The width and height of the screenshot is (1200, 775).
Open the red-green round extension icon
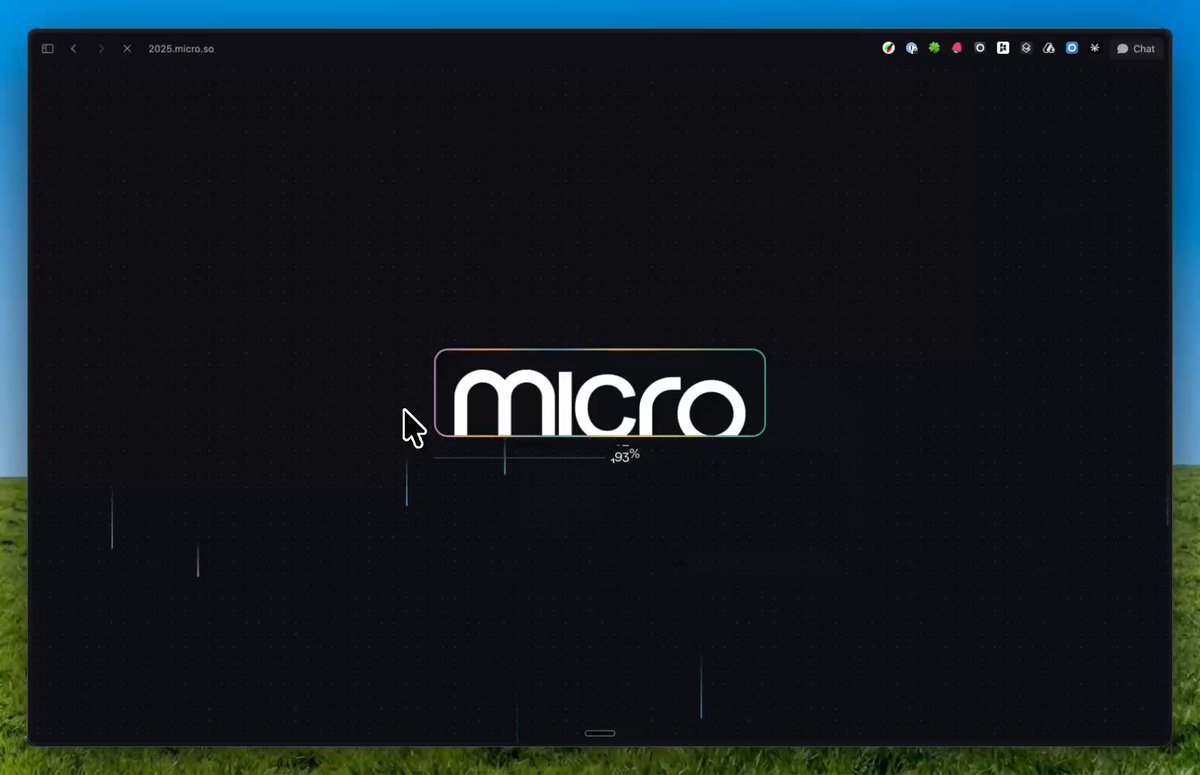coord(888,48)
